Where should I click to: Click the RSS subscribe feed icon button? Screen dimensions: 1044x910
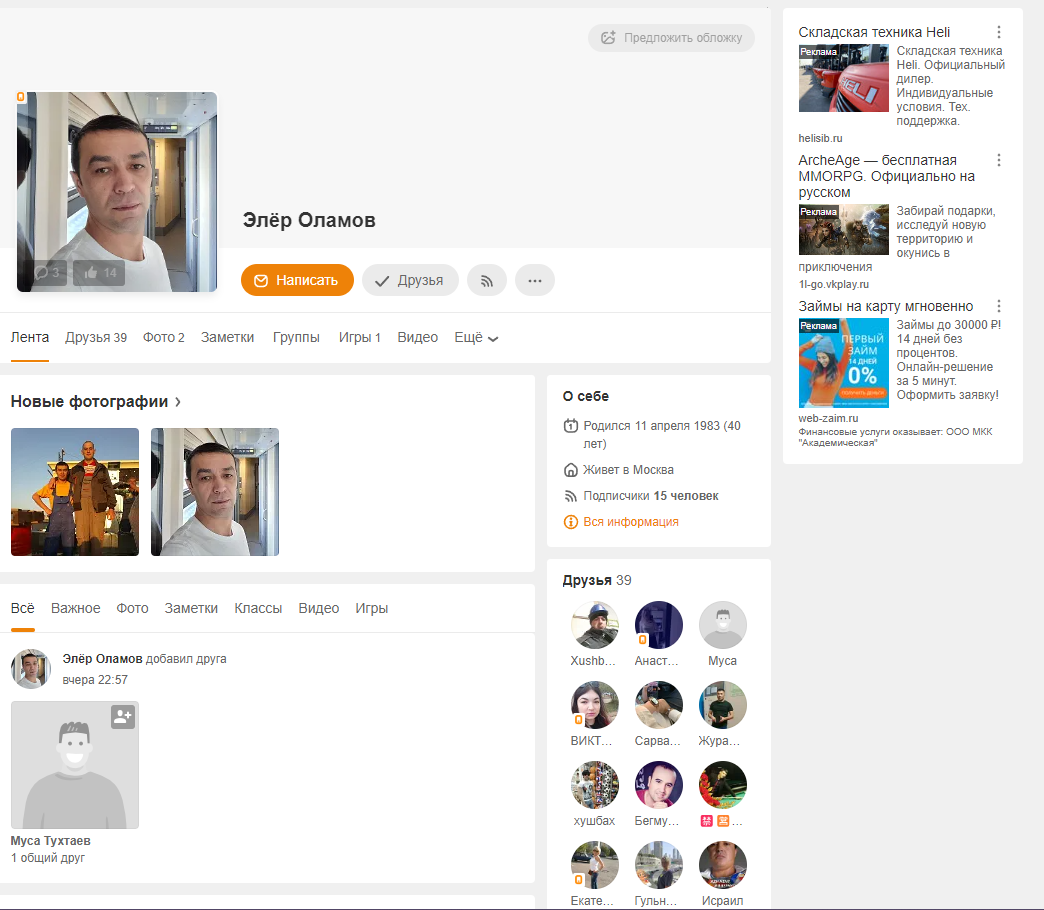487,281
